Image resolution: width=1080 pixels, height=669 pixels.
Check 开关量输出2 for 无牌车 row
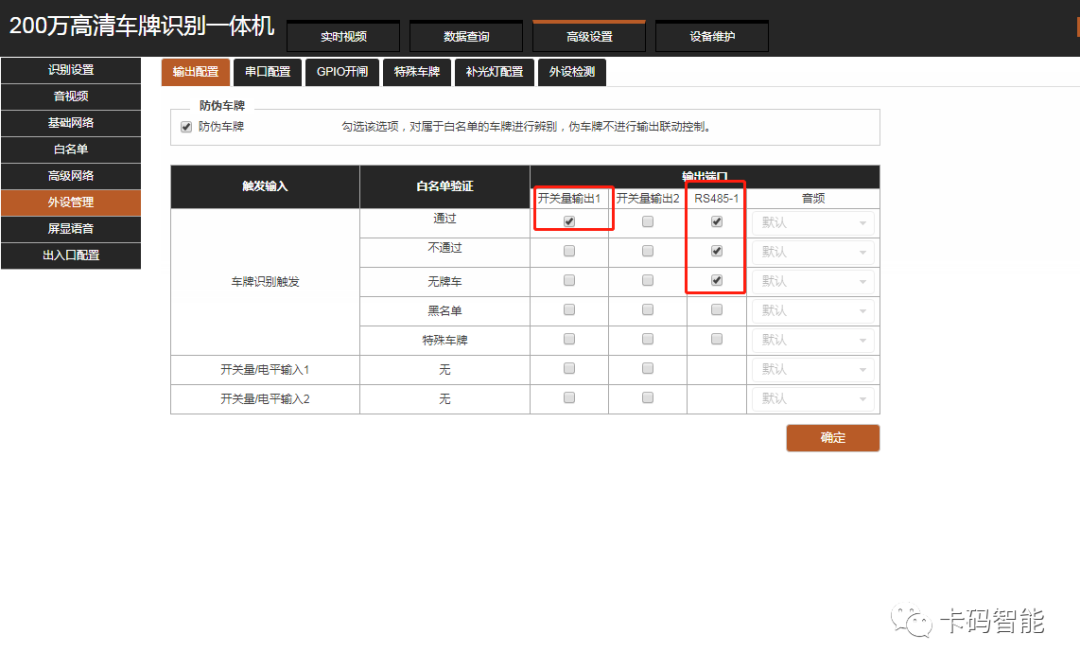647,280
